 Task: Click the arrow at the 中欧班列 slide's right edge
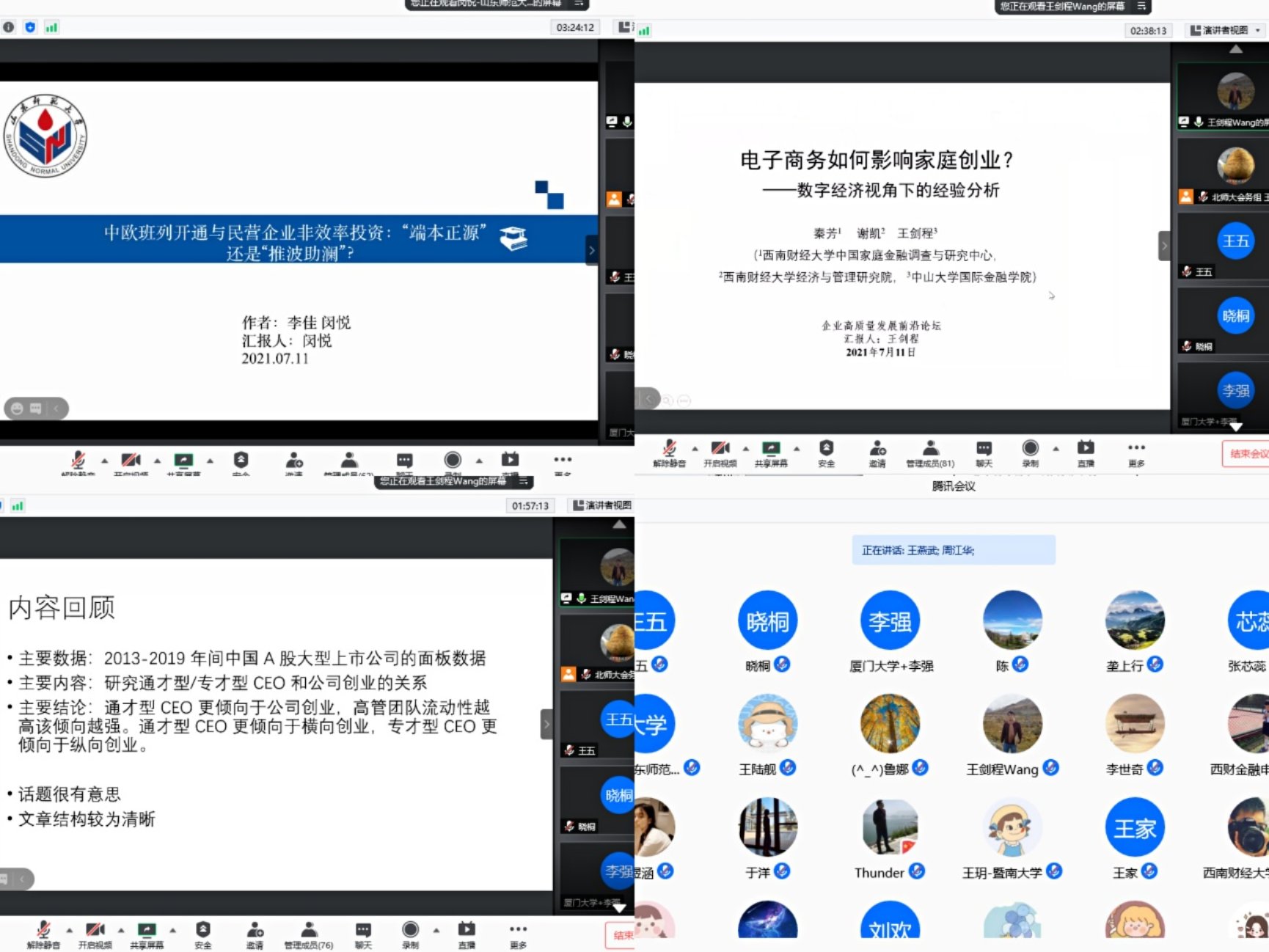591,250
